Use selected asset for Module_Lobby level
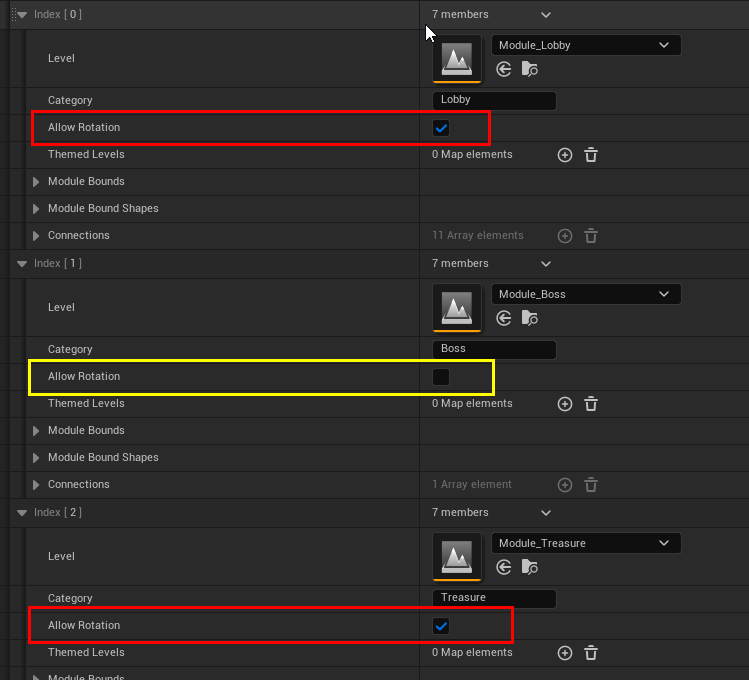749x680 pixels. click(503, 69)
